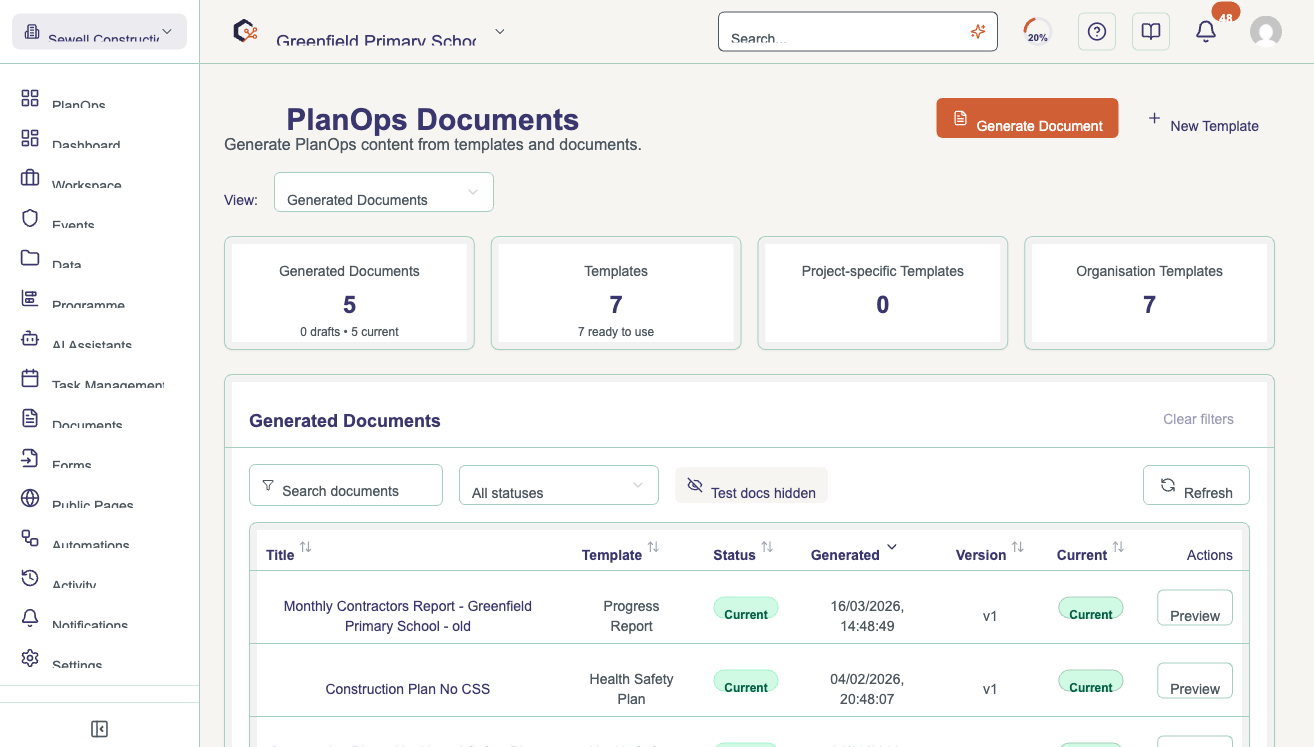Image resolution: width=1314 pixels, height=747 pixels.
Task: Open Automations icon in sidebar
Action: 30,538
